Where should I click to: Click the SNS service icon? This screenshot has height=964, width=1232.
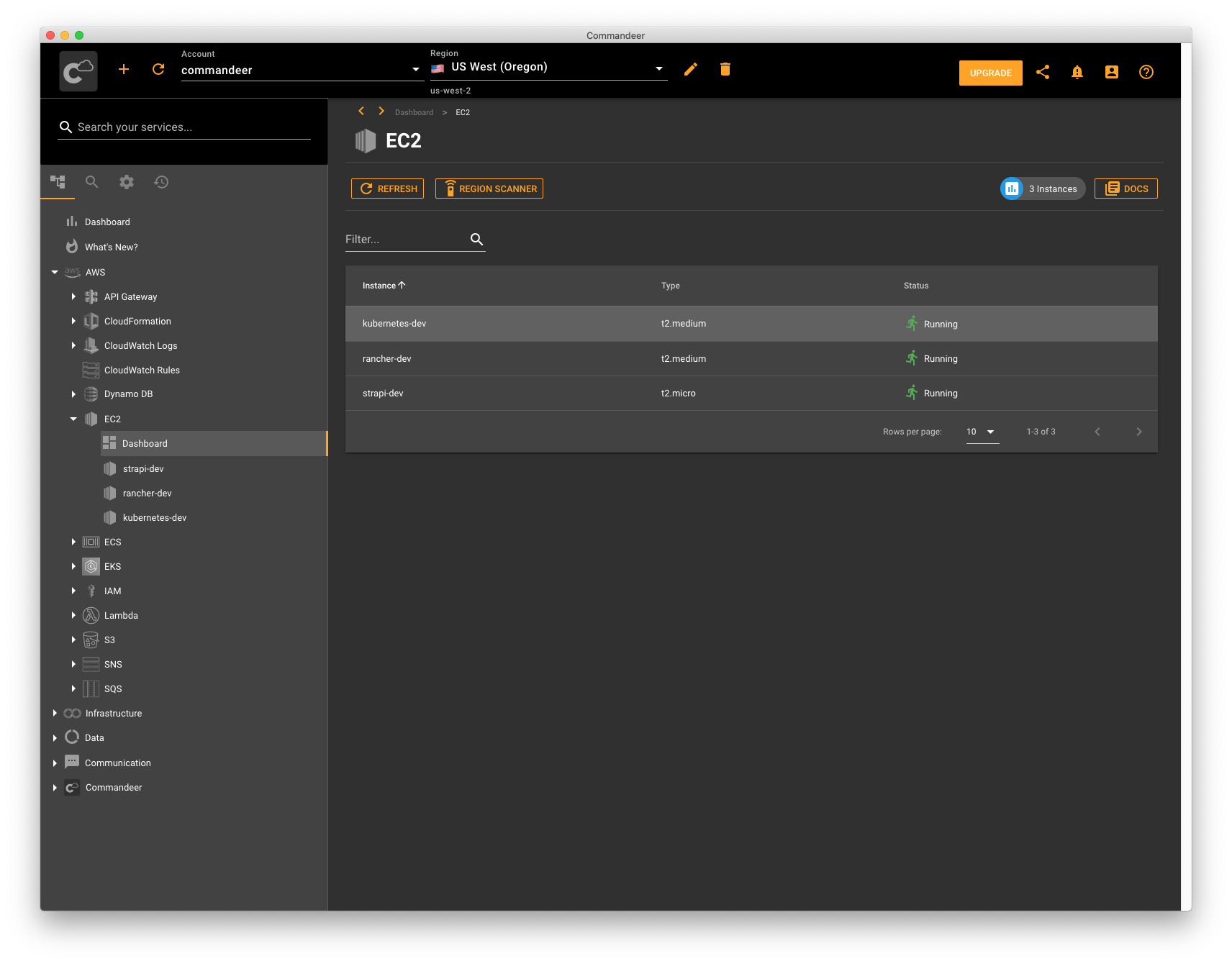tap(91, 664)
